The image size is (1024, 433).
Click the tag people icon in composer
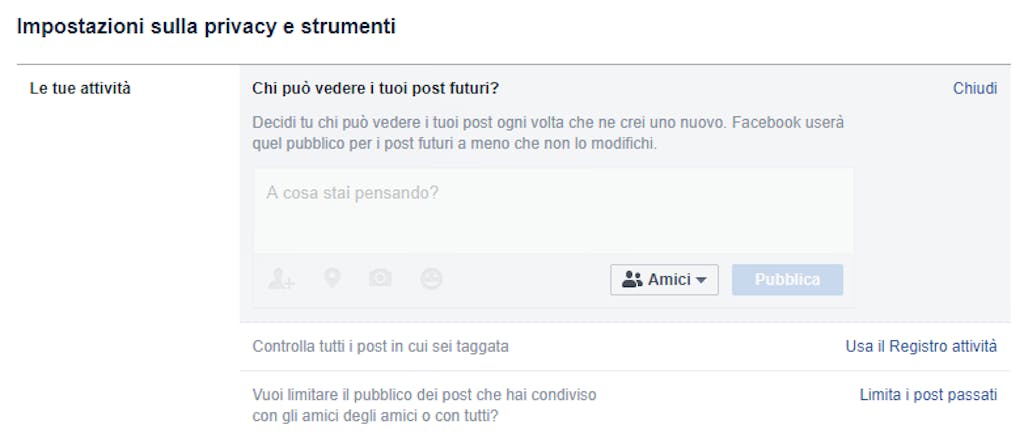coord(281,280)
